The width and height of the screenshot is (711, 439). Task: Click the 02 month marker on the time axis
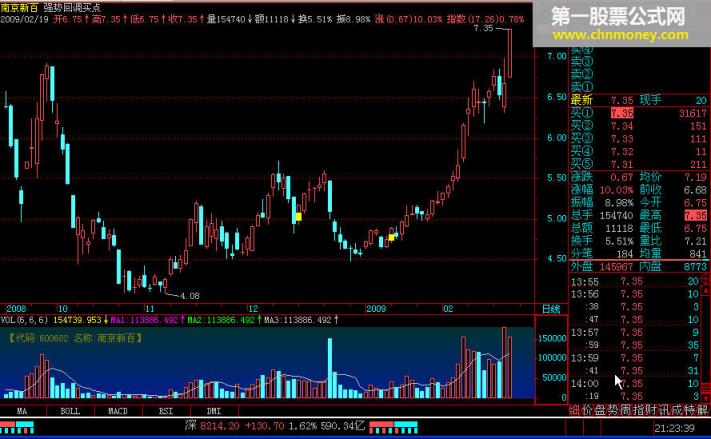click(x=448, y=309)
